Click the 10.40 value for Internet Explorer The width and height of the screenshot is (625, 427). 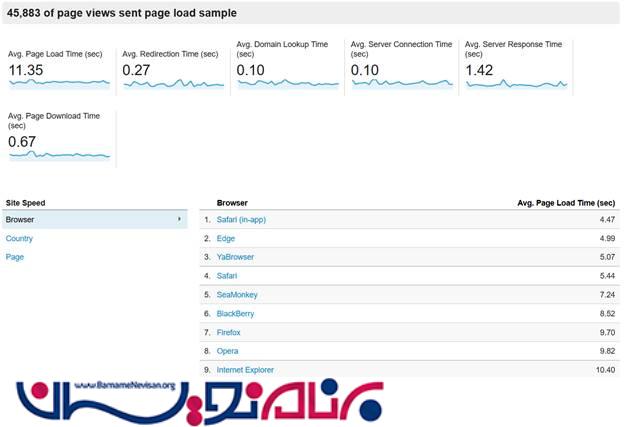pos(605,370)
